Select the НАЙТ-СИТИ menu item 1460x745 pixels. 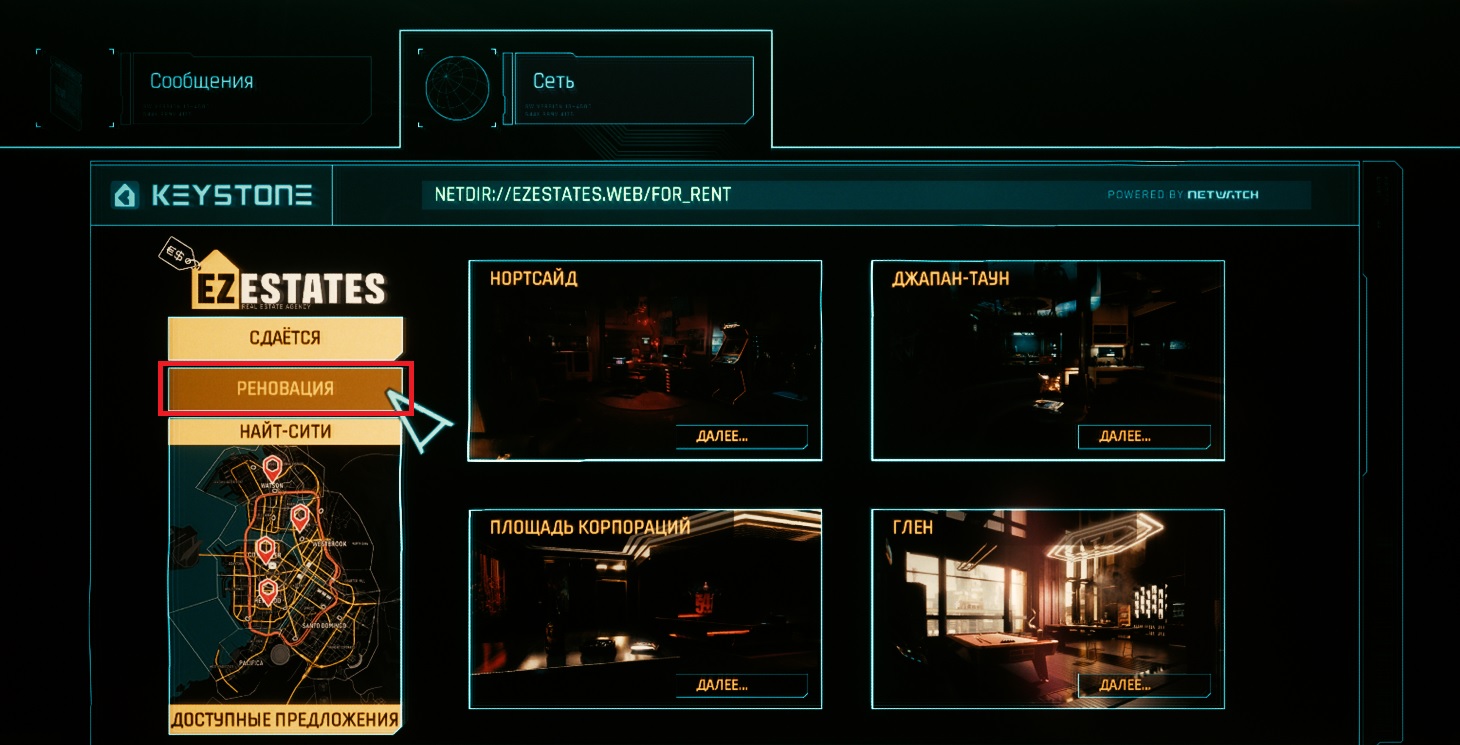285,432
